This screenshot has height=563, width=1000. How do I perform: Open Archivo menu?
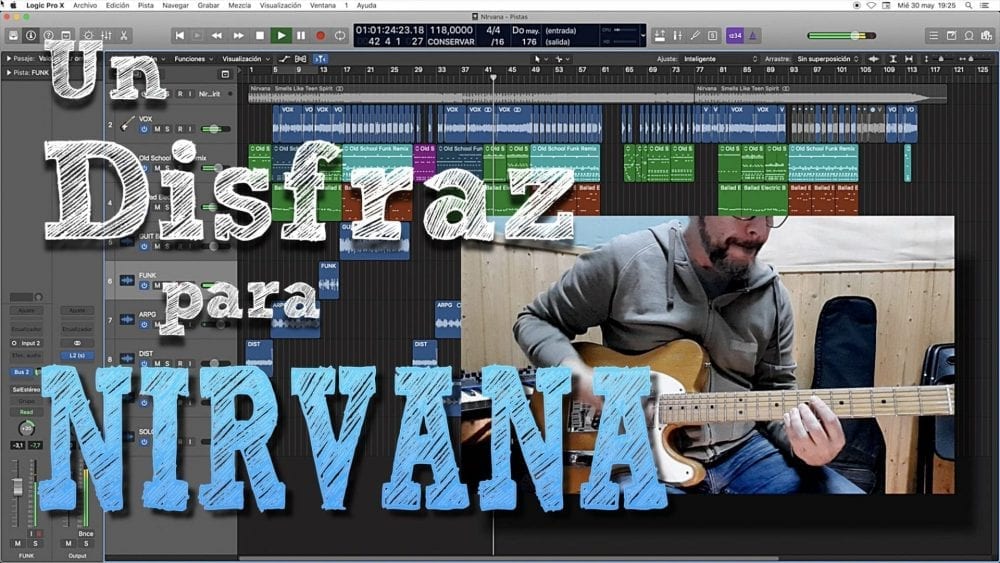coord(85,5)
